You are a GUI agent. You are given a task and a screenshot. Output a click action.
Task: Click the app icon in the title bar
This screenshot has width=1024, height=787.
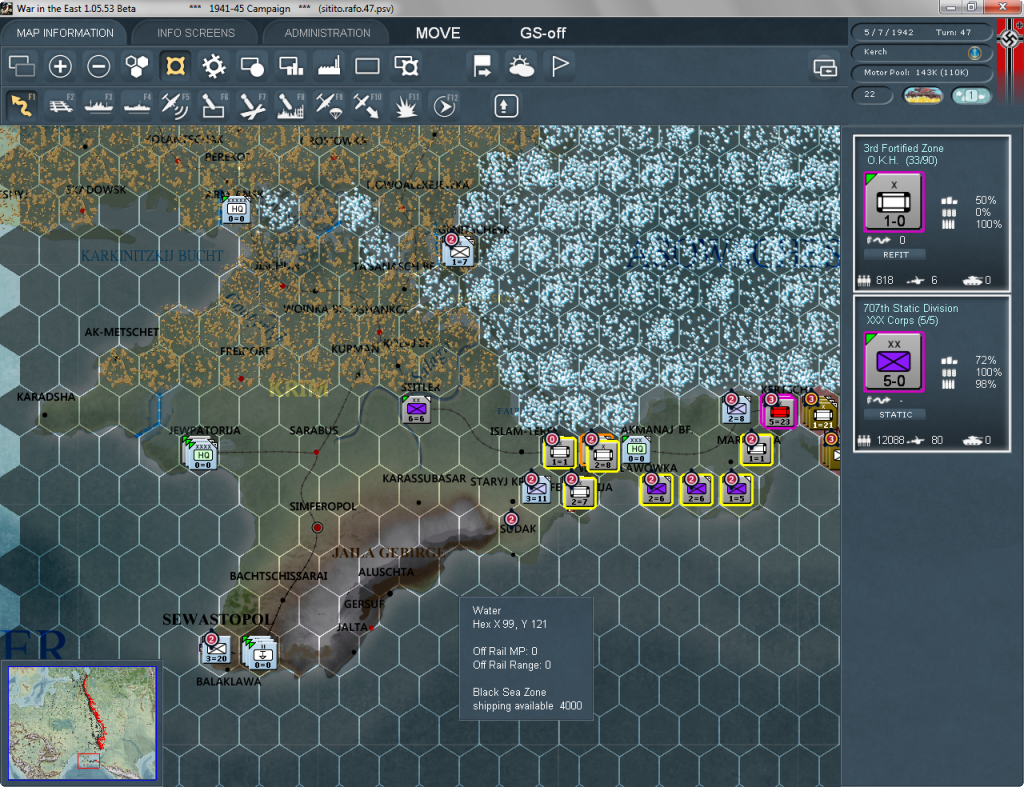[7, 8]
